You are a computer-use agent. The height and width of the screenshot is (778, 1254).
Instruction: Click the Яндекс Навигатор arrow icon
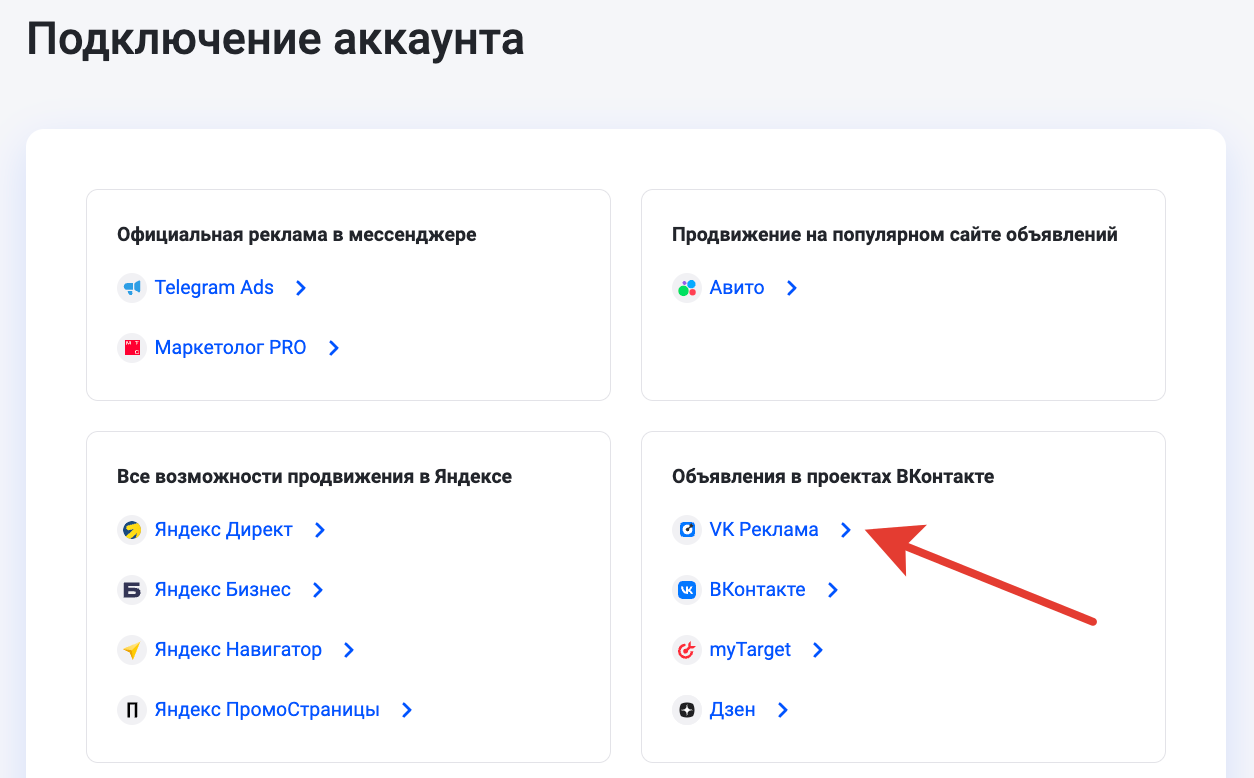pyautogui.click(x=347, y=649)
